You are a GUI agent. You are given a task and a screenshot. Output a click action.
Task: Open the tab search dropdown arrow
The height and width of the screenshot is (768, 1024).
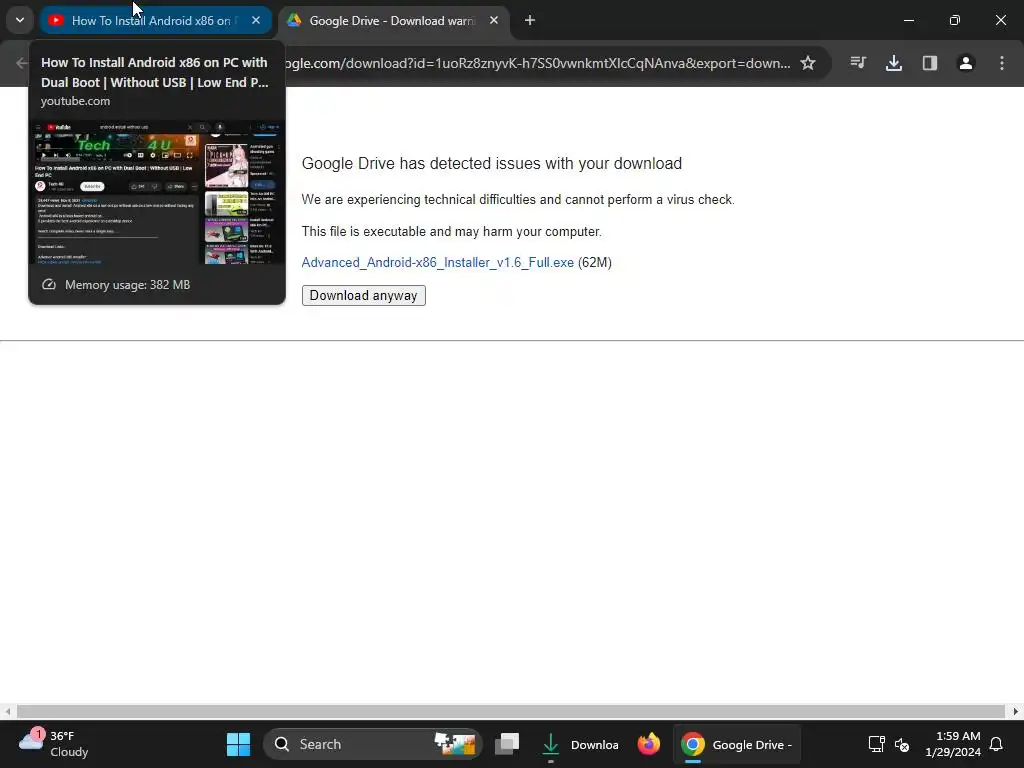tap(20, 20)
